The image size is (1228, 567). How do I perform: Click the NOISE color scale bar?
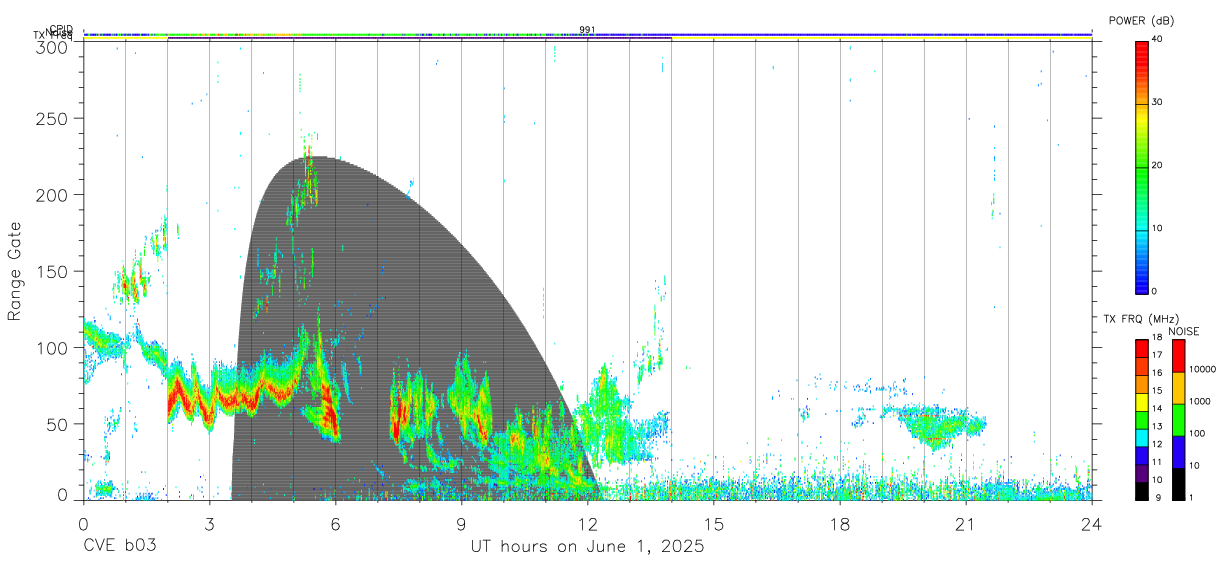(1178, 420)
